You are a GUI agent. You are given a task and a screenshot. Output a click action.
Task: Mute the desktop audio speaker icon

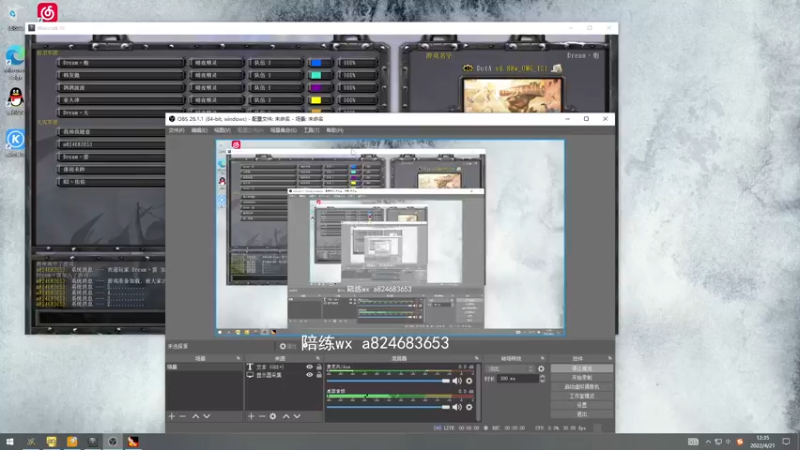[x=457, y=407]
